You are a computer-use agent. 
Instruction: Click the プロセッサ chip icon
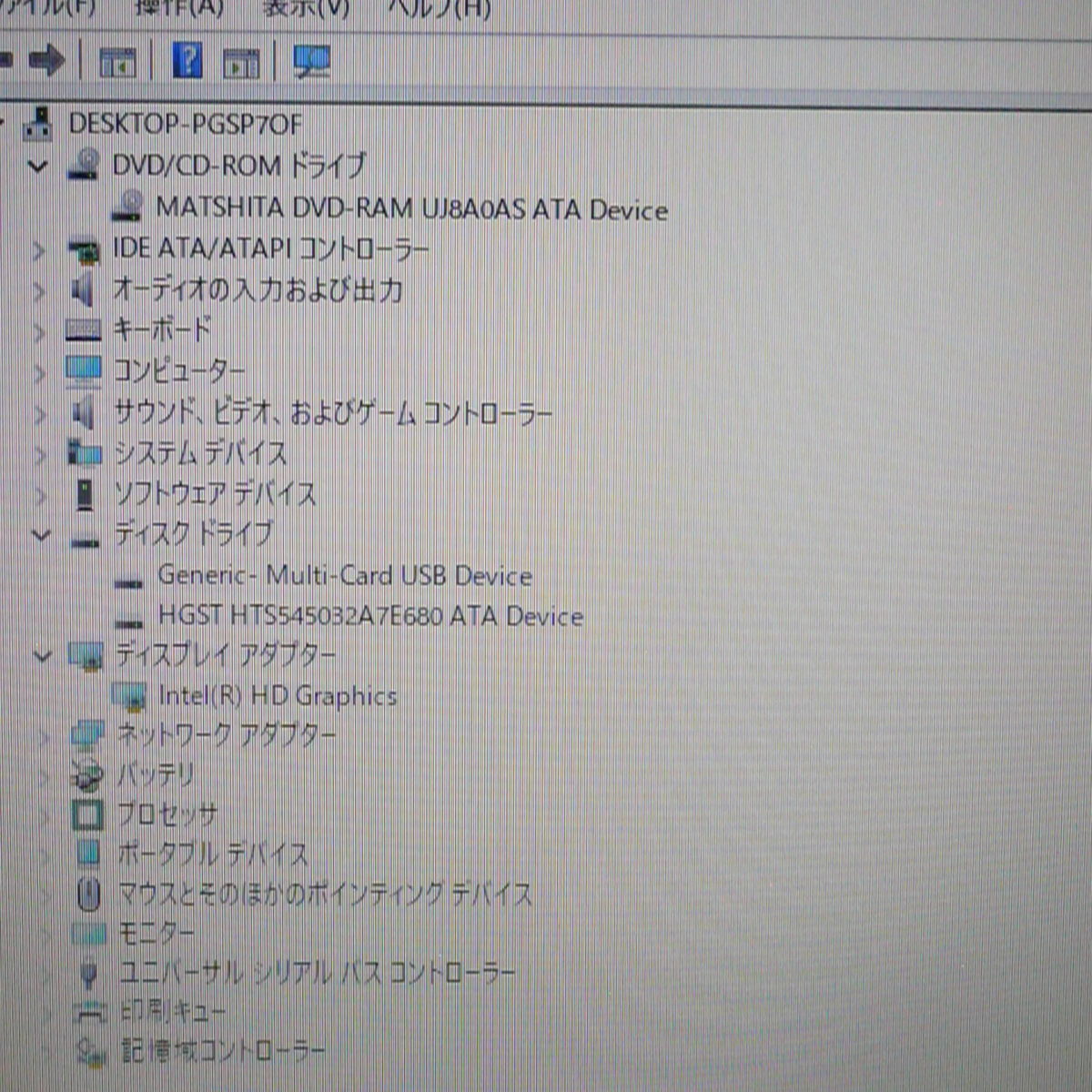click(x=87, y=814)
